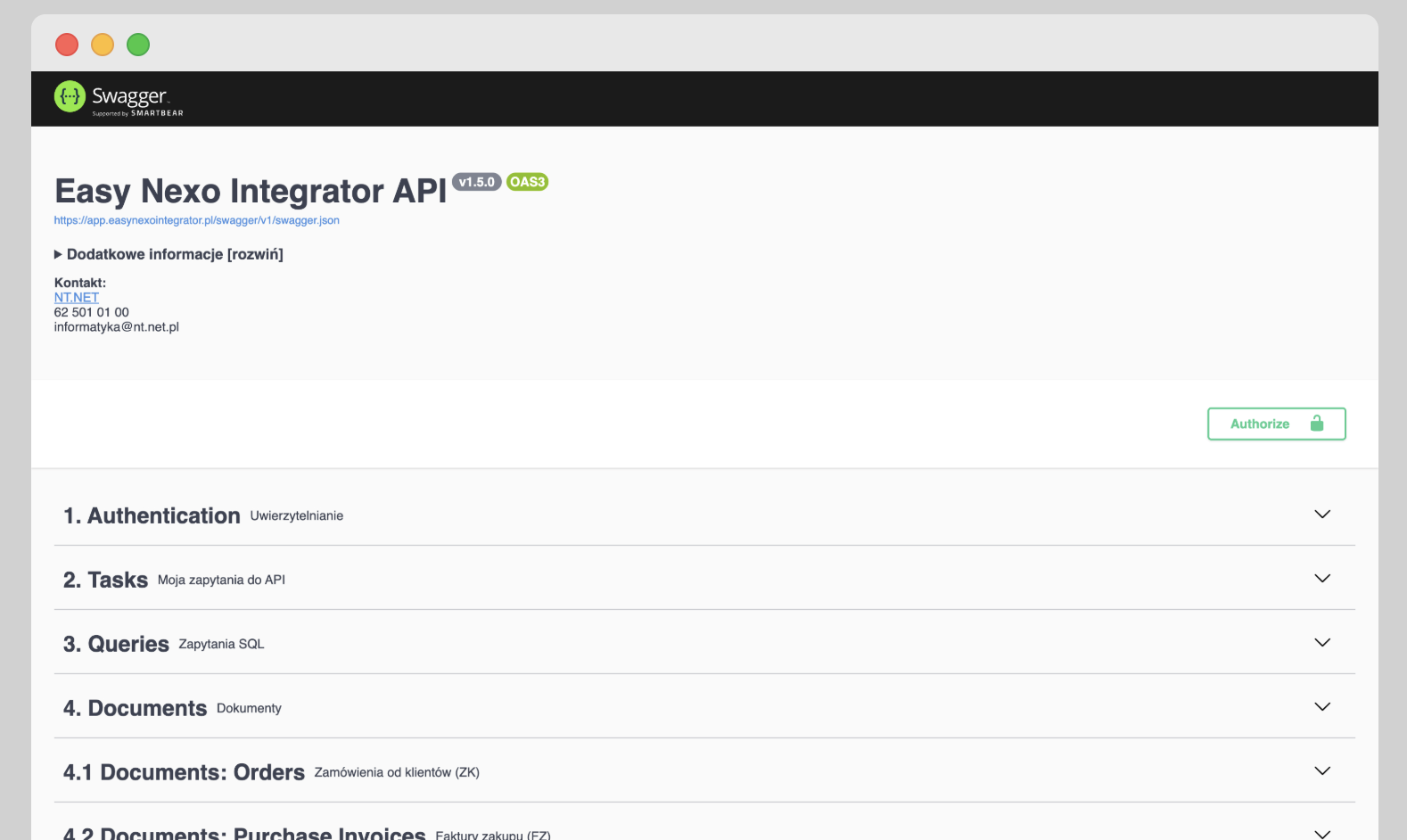
Task: Select the 4.1 Documents: Orders heading
Action: coord(184,772)
